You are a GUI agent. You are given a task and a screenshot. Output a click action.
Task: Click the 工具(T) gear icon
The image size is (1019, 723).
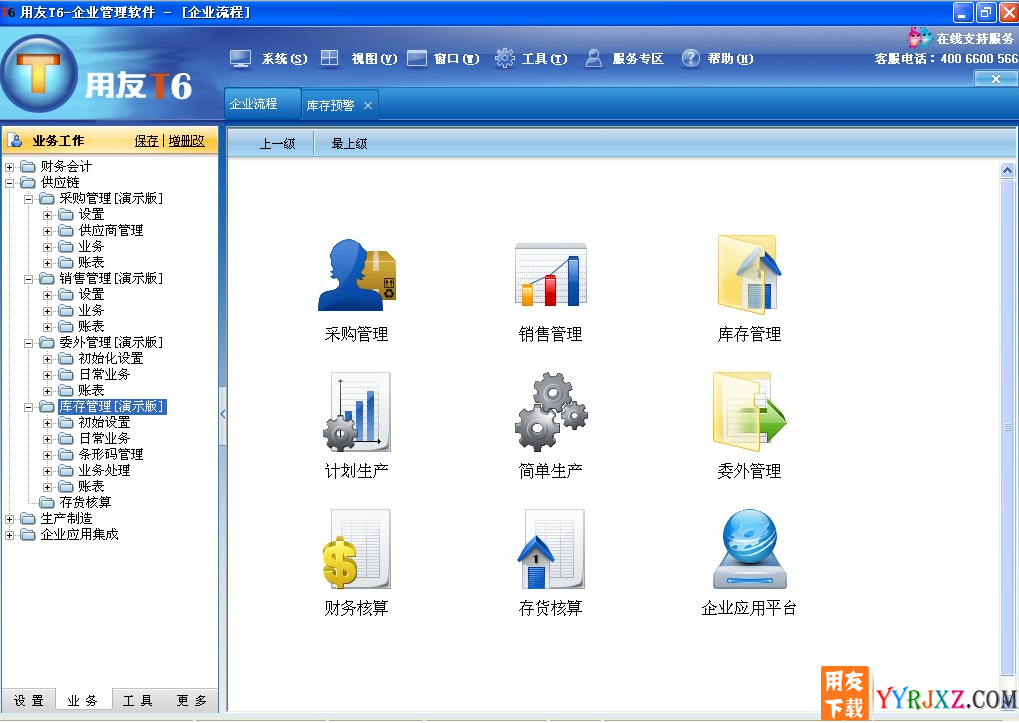(x=504, y=58)
